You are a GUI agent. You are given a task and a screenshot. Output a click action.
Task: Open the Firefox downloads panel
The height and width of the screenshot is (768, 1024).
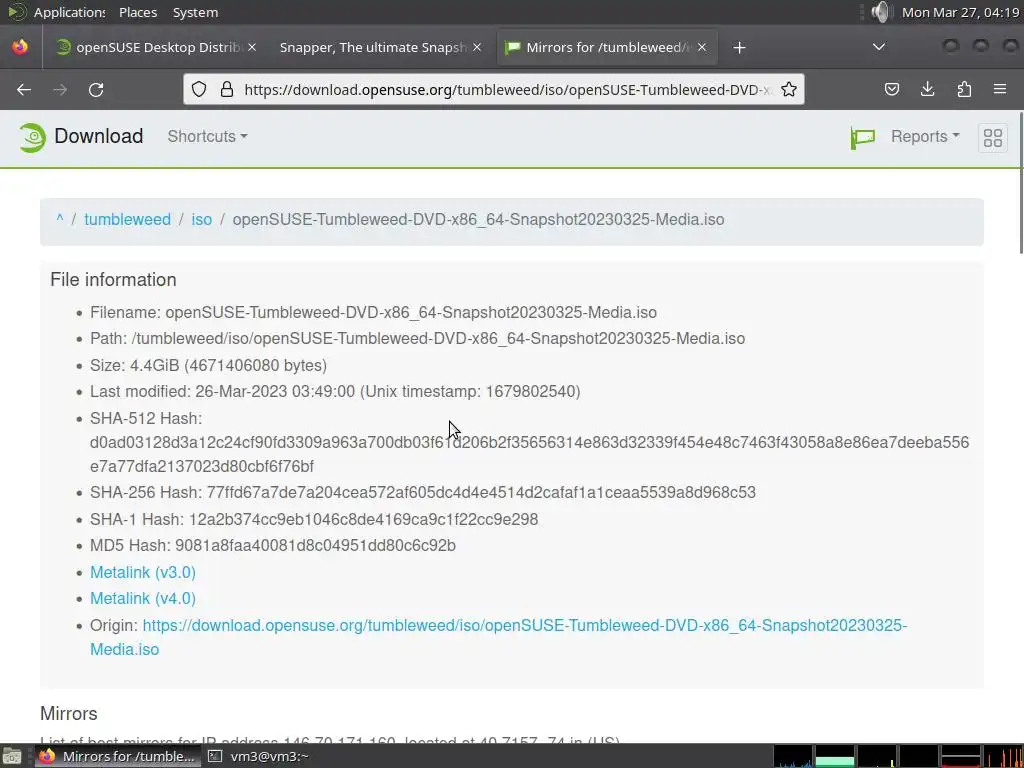tap(927, 89)
